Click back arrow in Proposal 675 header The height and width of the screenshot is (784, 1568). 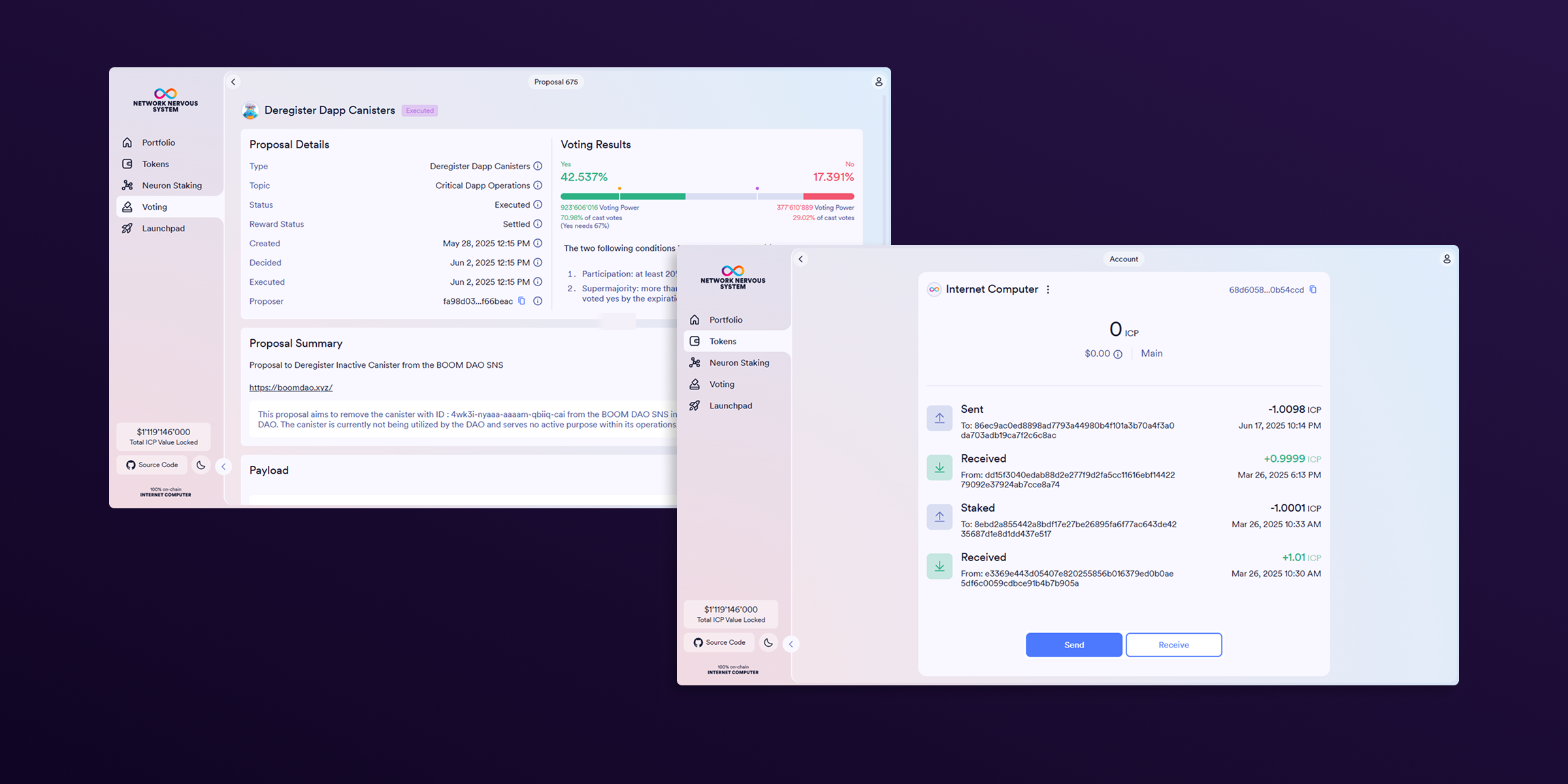pyautogui.click(x=233, y=82)
